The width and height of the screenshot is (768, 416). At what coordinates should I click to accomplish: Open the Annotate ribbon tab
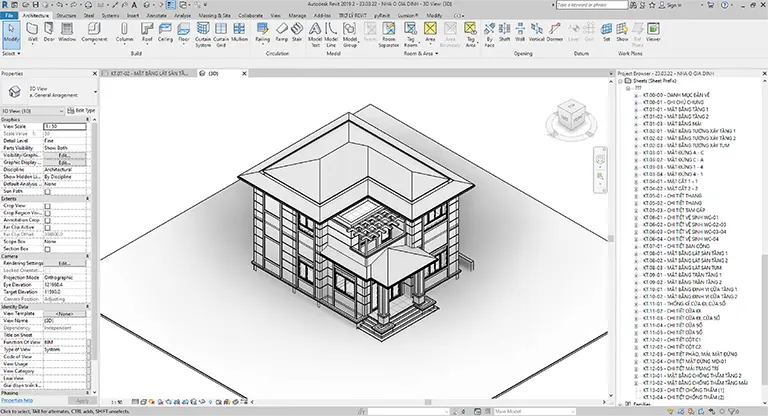[157, 16]
